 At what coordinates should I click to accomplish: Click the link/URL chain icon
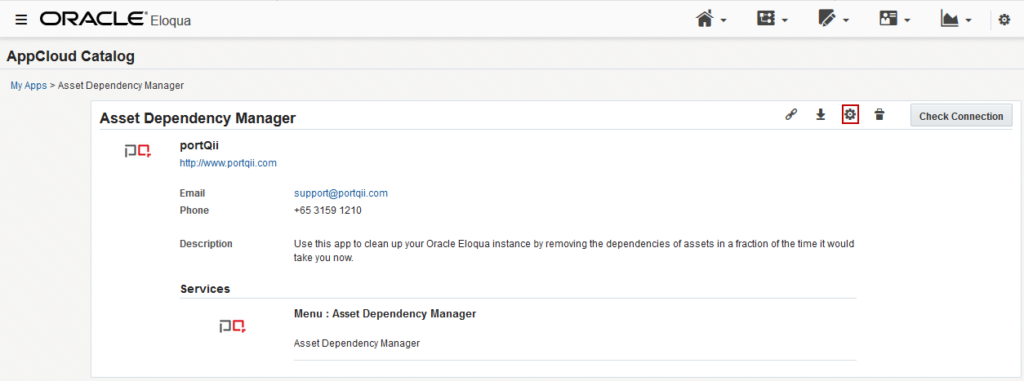pos(791,115)
